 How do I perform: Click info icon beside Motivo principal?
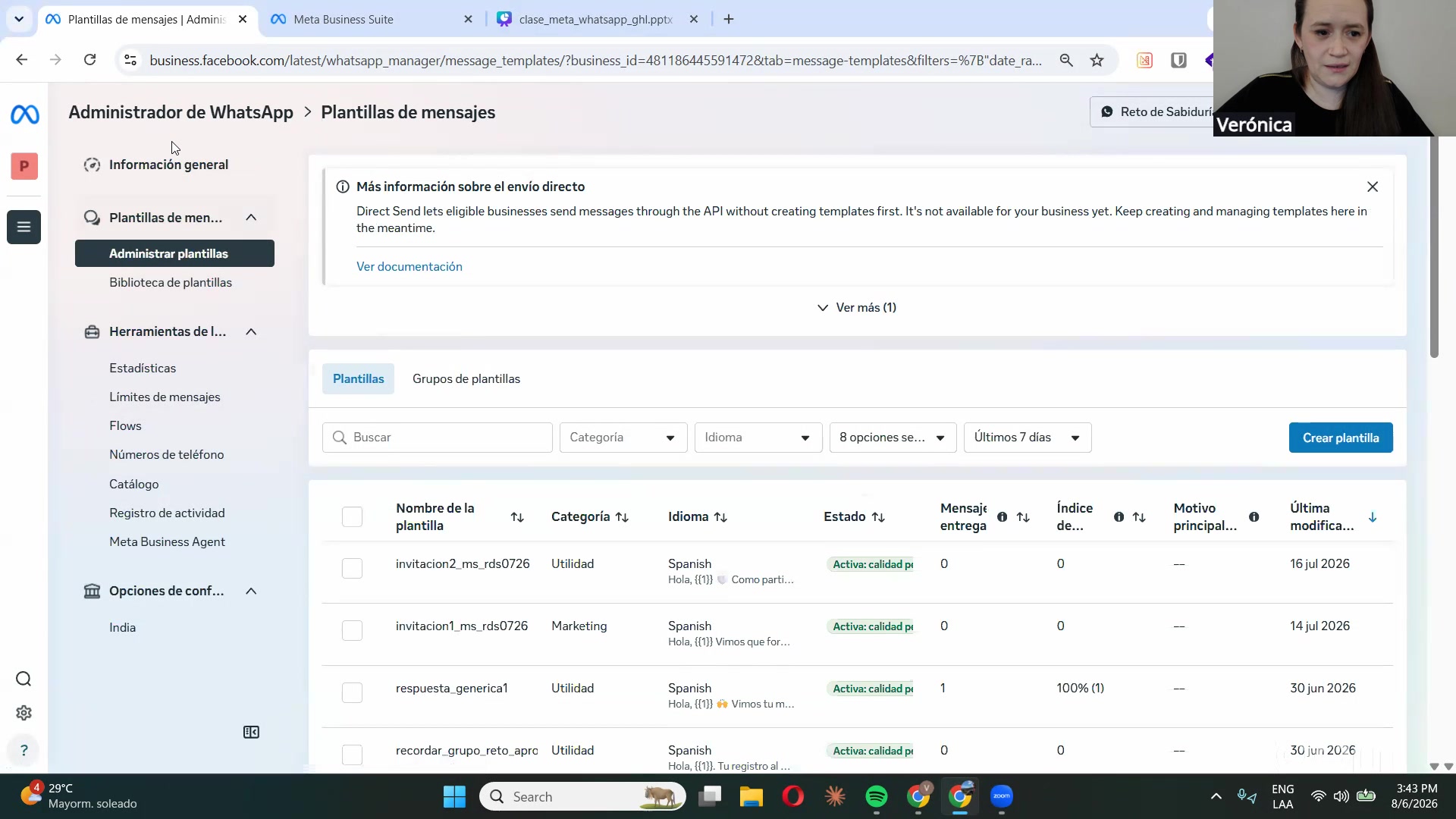1254,517
